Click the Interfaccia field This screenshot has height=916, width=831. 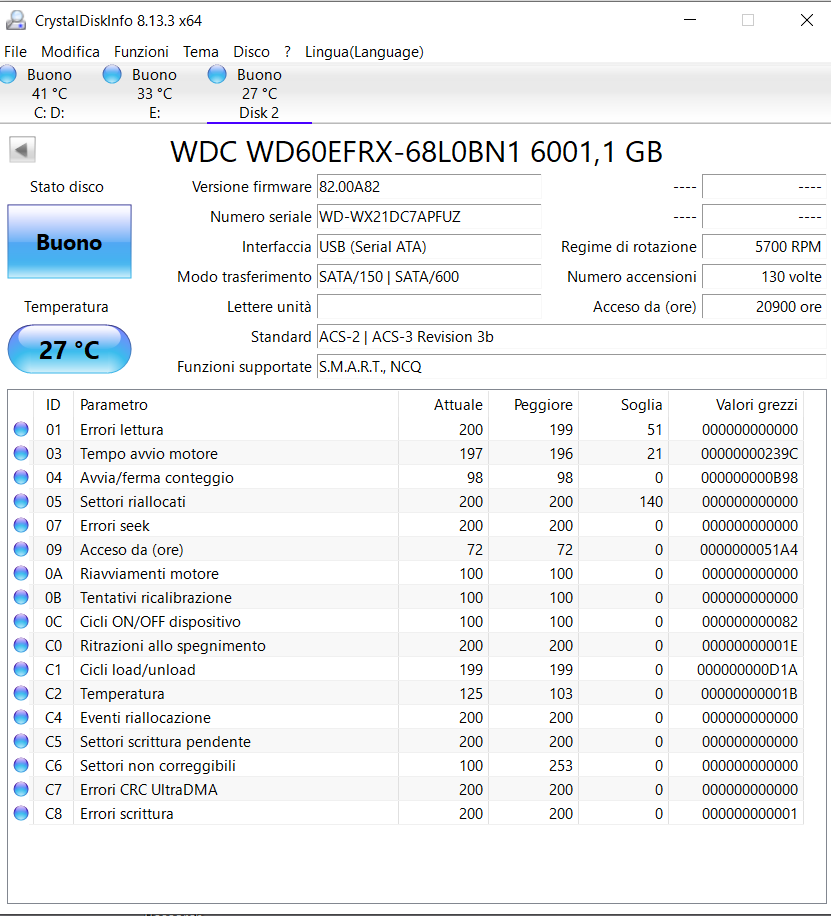click(429, 247)
